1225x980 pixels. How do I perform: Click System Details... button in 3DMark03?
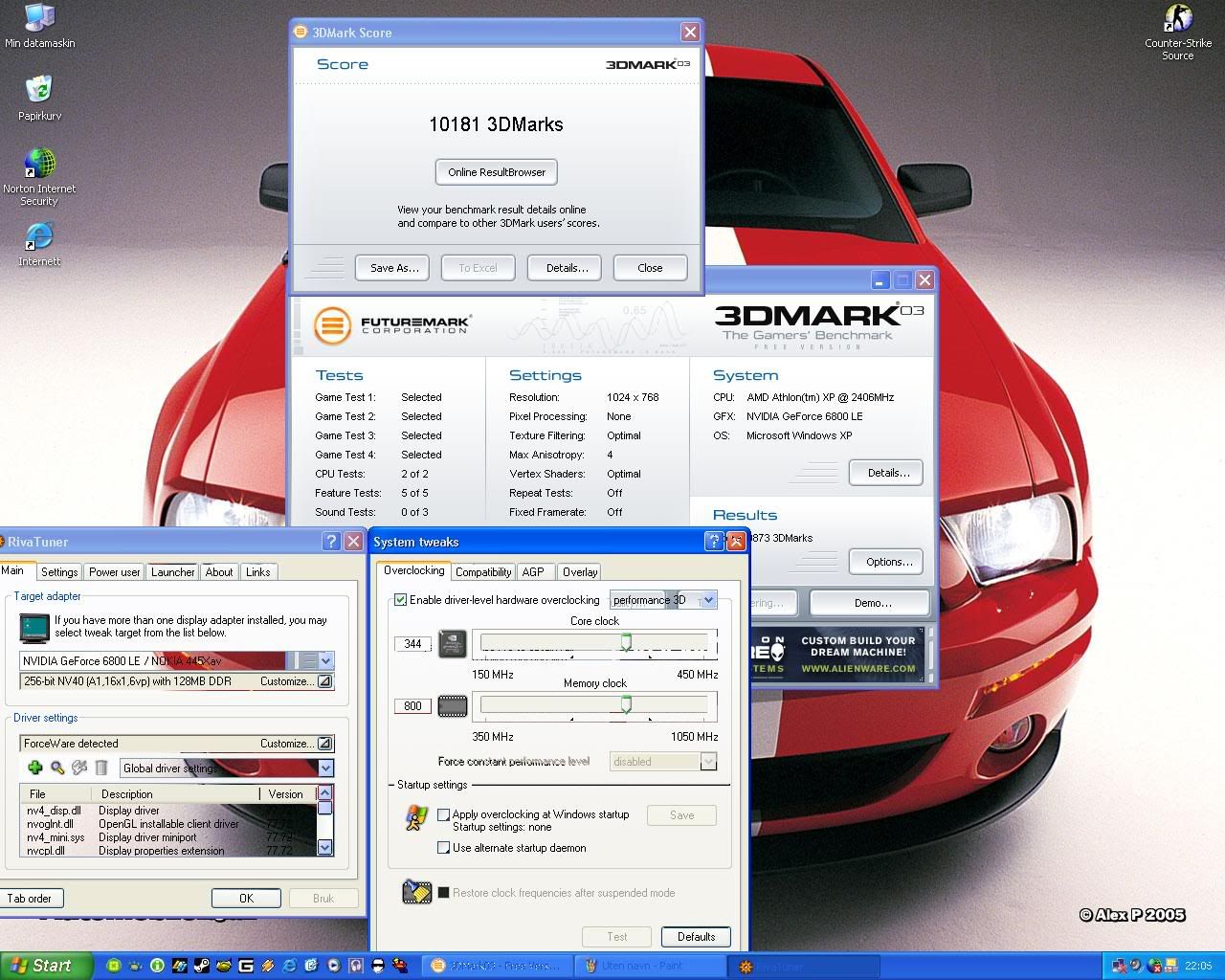coord(886,473)
